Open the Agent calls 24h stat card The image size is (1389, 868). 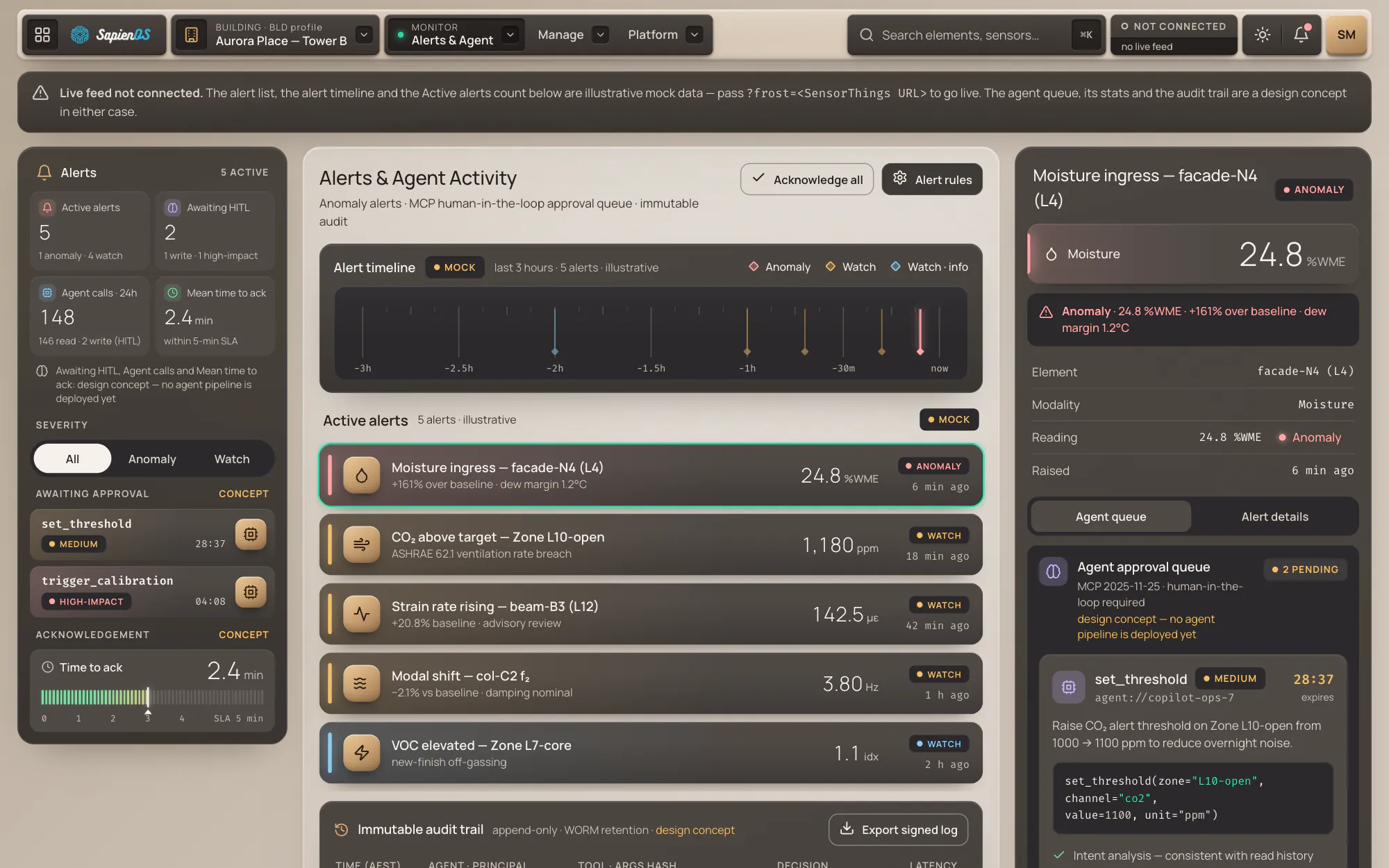90,316
